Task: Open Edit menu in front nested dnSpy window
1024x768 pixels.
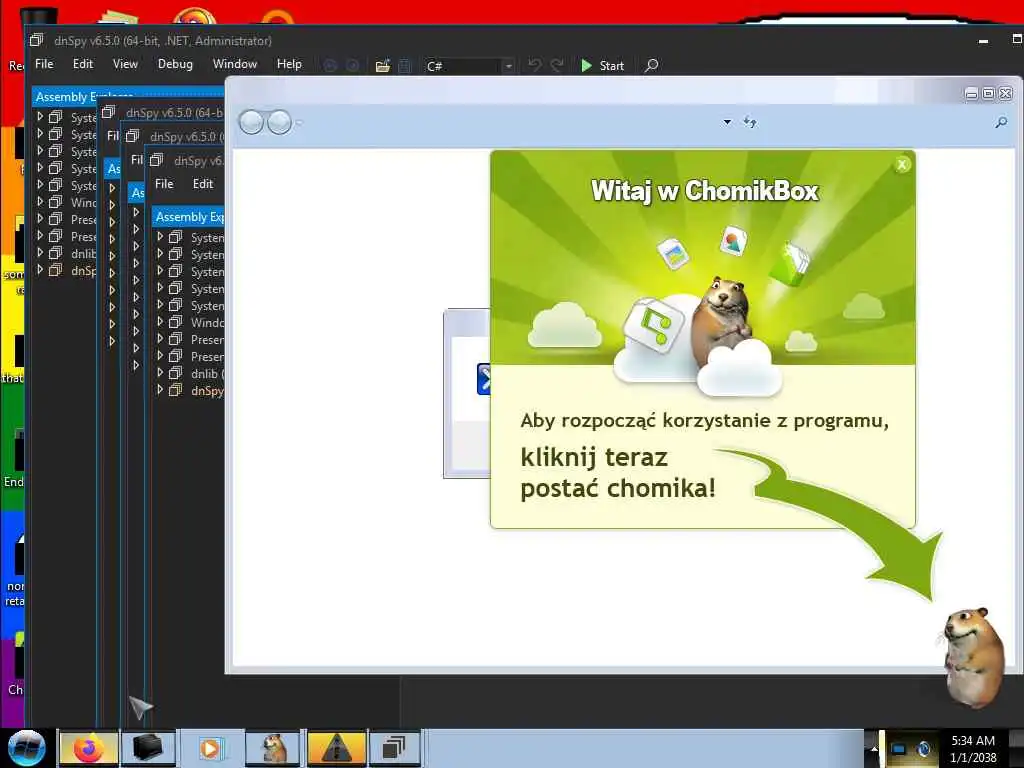Action: (202, 184)
